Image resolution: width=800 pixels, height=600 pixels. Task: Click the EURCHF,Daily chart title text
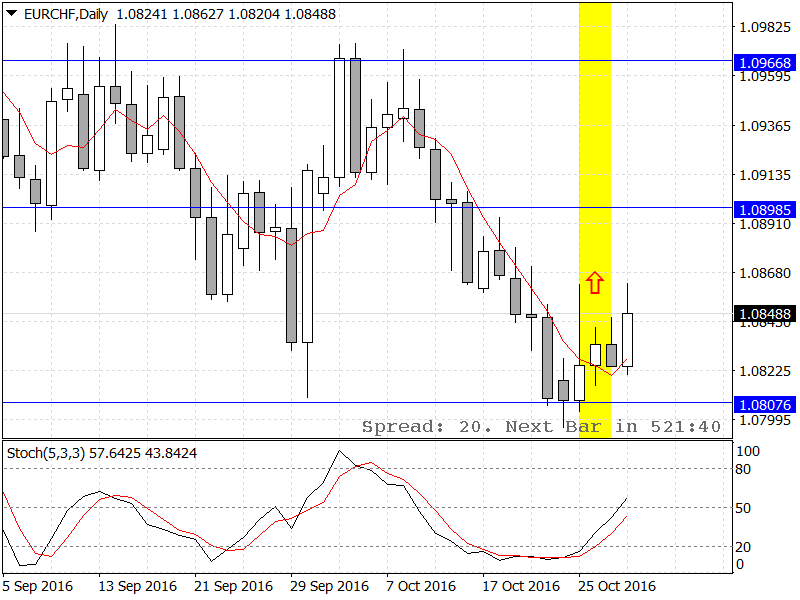pyautogui.click(x=66, y=14)
